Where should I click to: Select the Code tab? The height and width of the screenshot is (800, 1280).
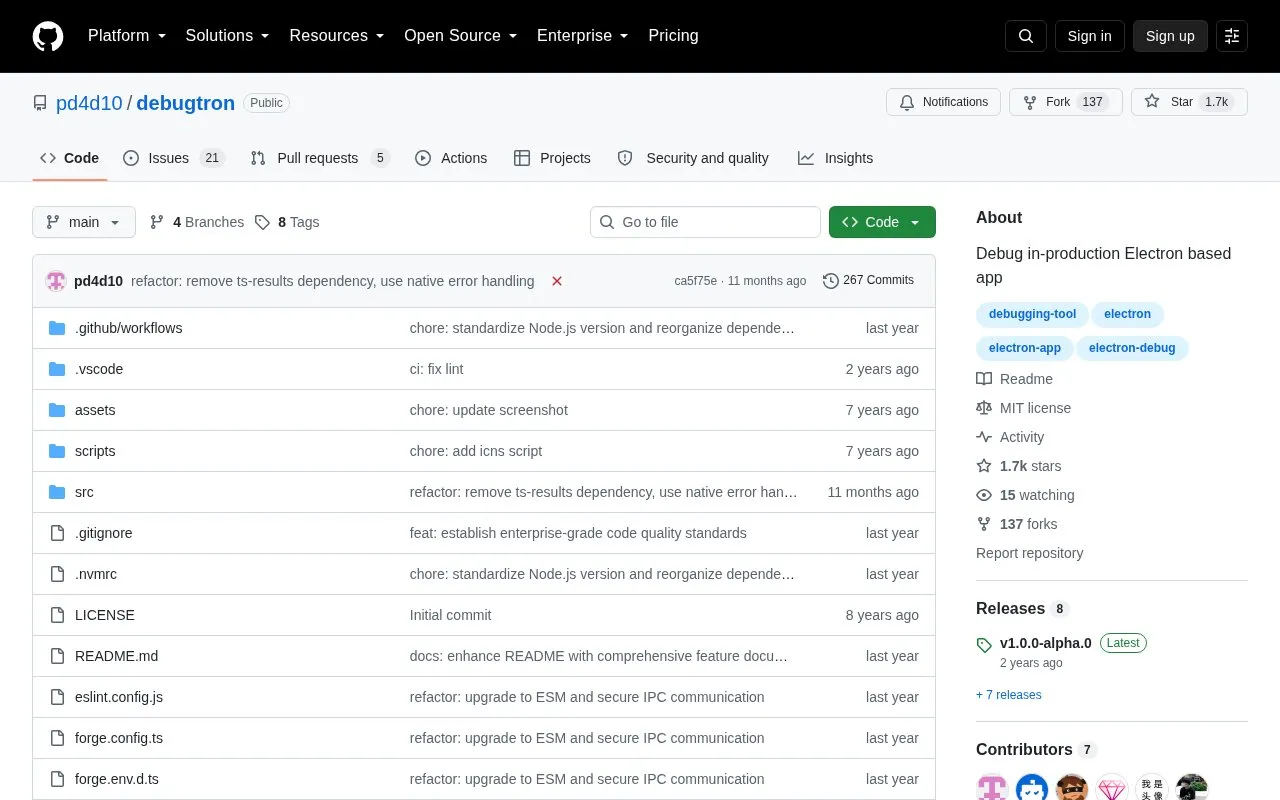pos(69,158)
